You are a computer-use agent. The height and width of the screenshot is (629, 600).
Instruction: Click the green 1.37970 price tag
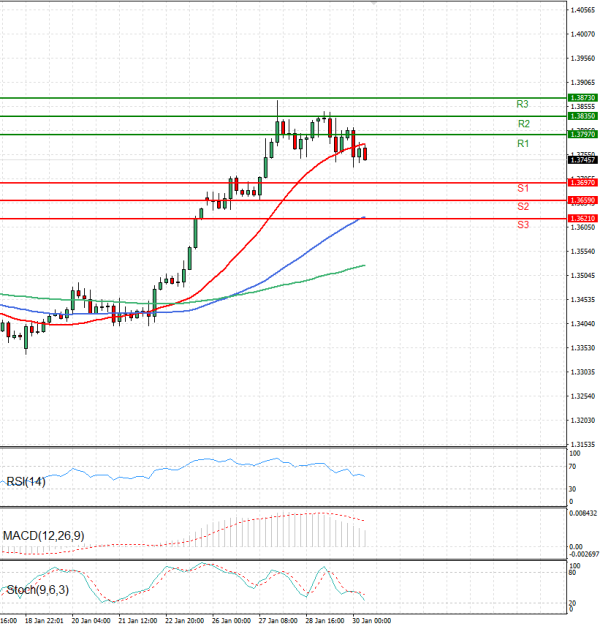coord(582,134)
